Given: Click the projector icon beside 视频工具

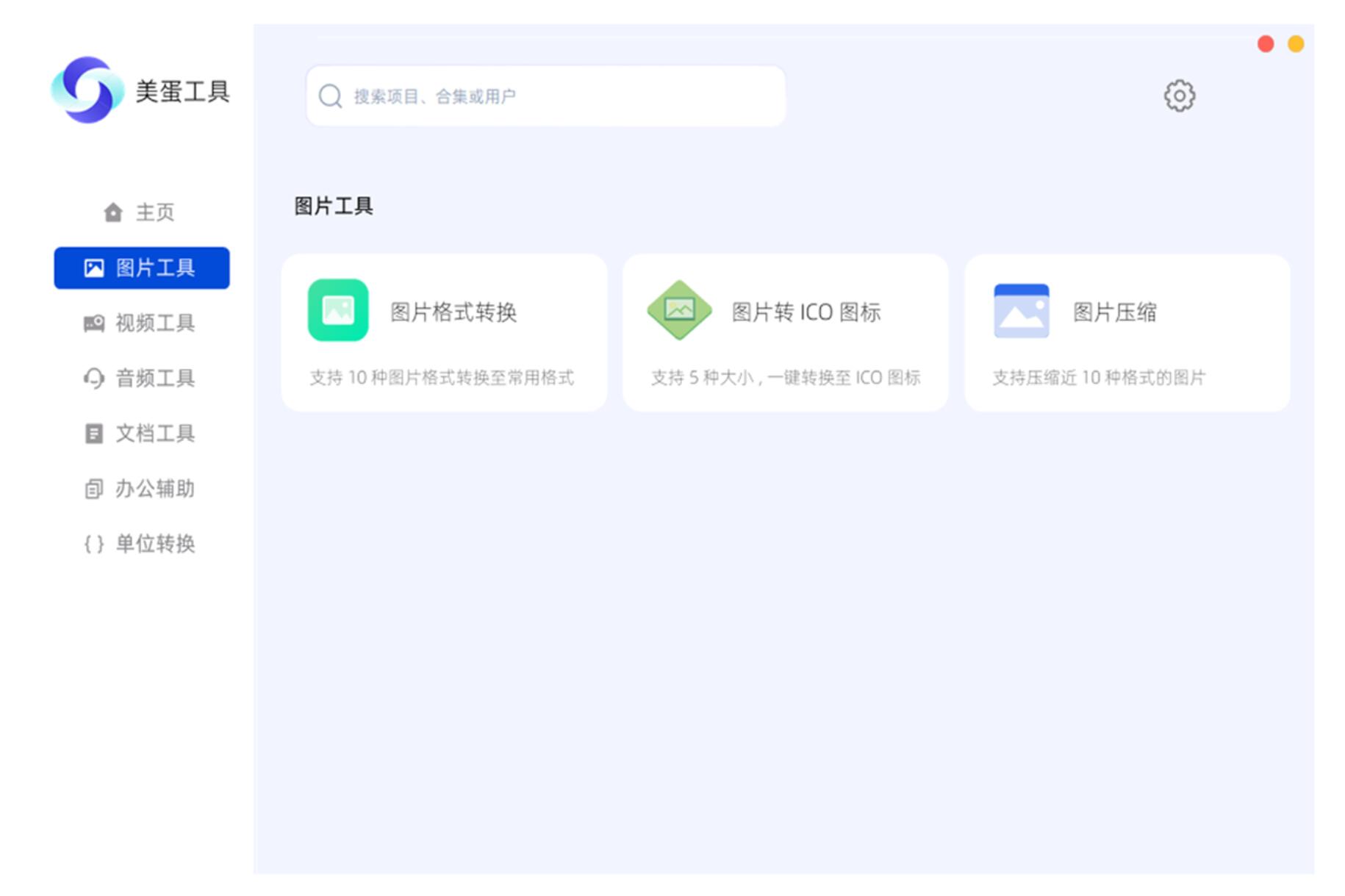Looking at the screenshot, I should (94, 323).
